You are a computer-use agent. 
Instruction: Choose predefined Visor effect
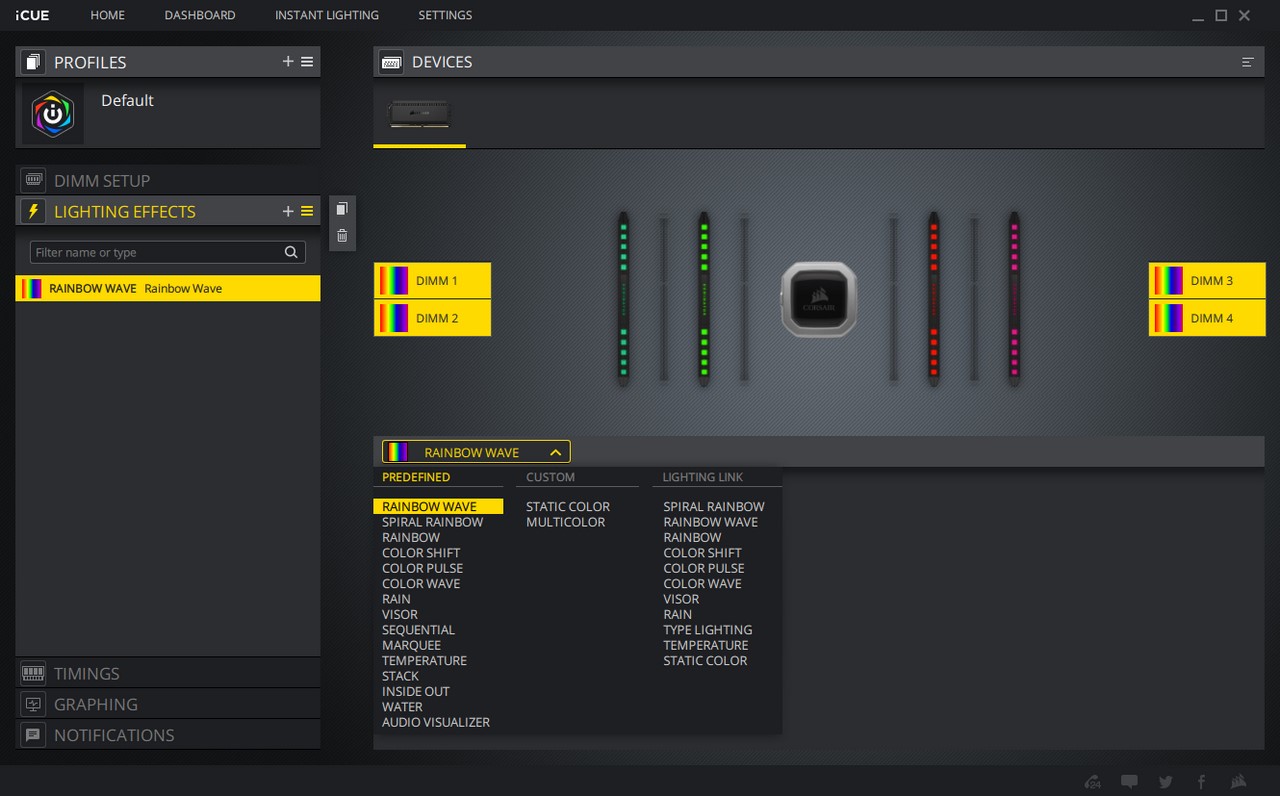(400, 614)
